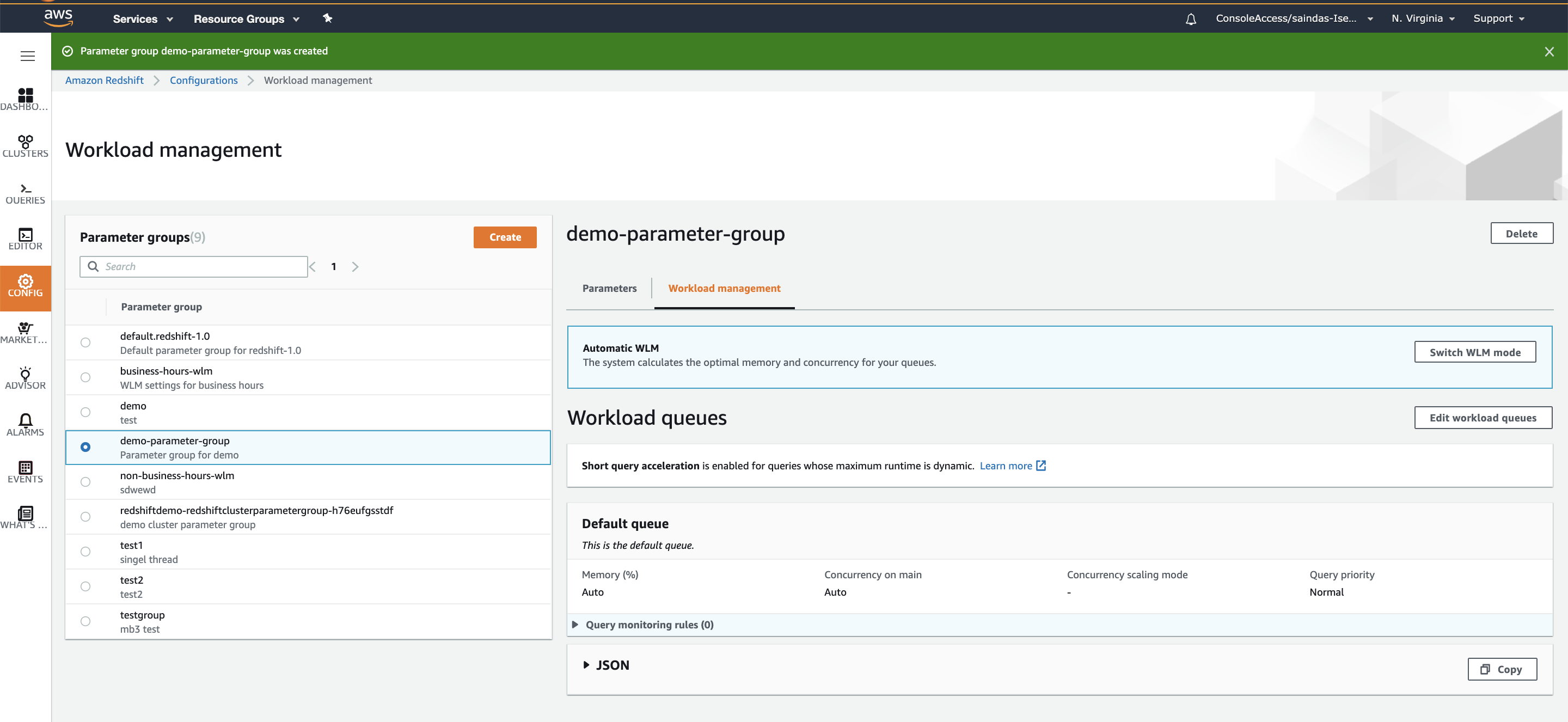Toggle the hamburger navigation menu
The width and height of the screenshot is (1568, 722).
[x=27, y=56]
